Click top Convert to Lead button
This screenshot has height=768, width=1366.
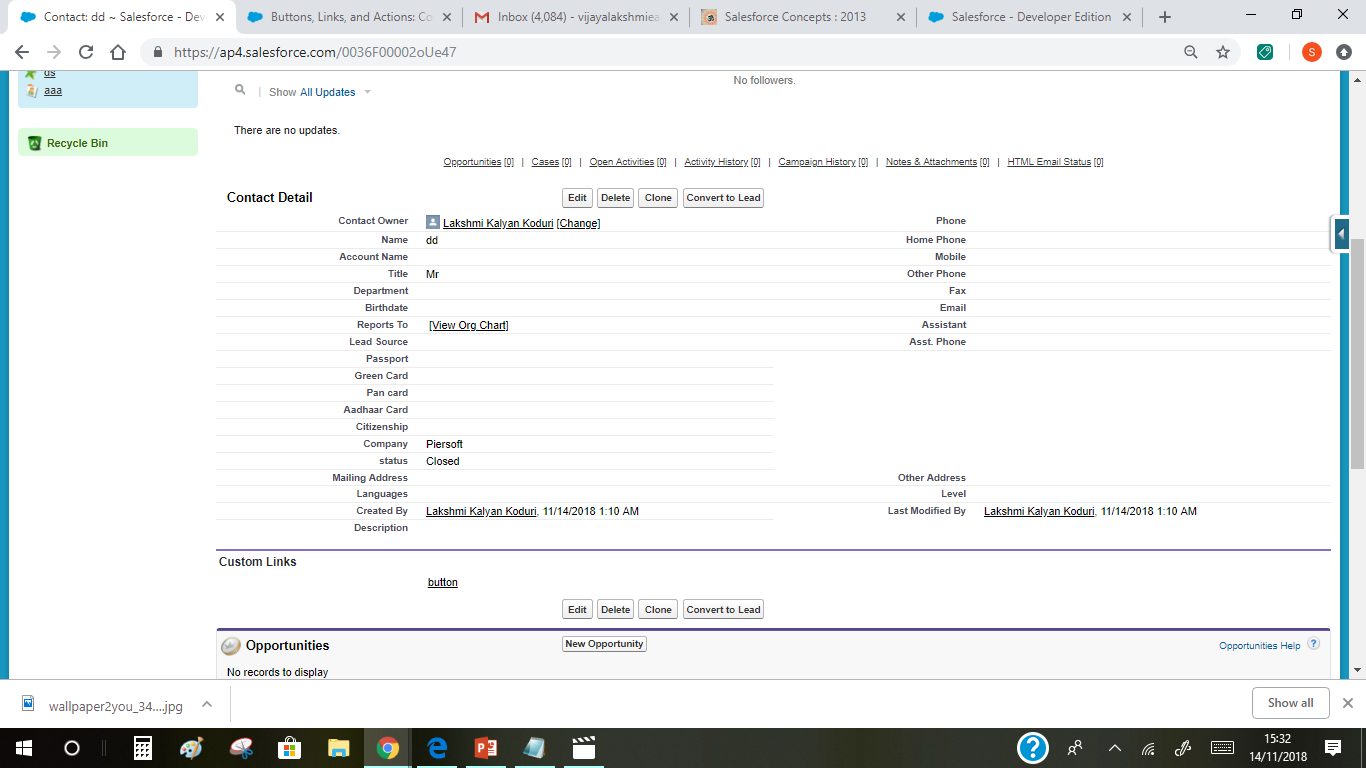pos(723,198)
